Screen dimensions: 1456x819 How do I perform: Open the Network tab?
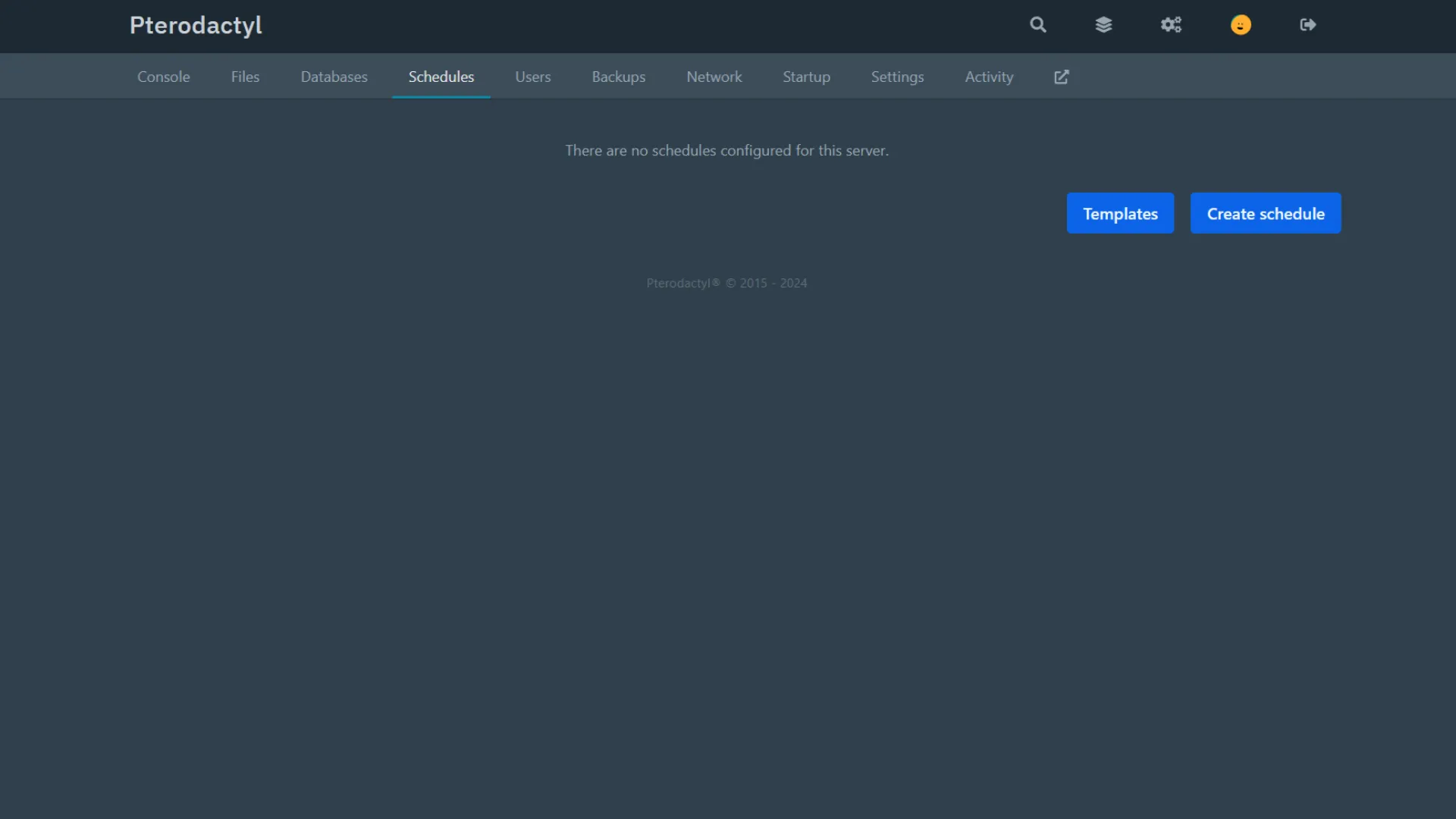click(x=714, y=77)
